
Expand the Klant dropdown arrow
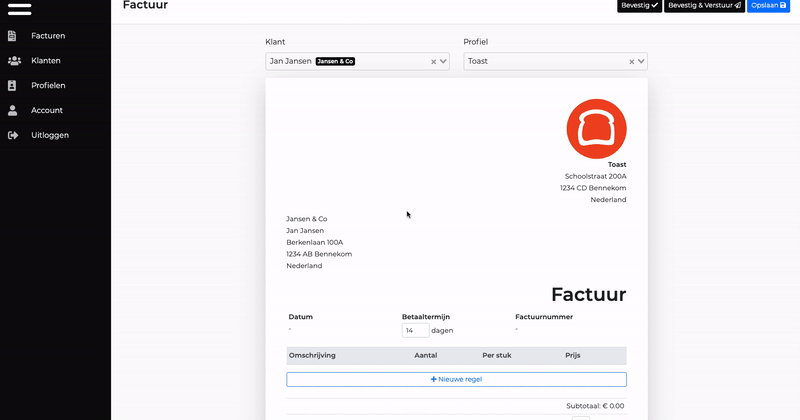point(443,61)
